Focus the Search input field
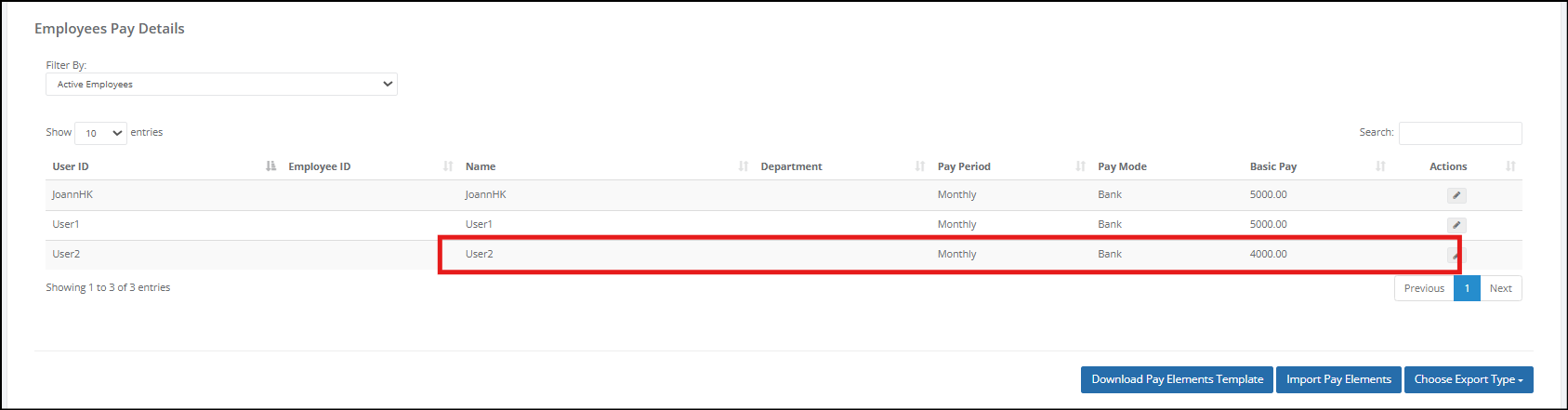 coord(1460,133)
